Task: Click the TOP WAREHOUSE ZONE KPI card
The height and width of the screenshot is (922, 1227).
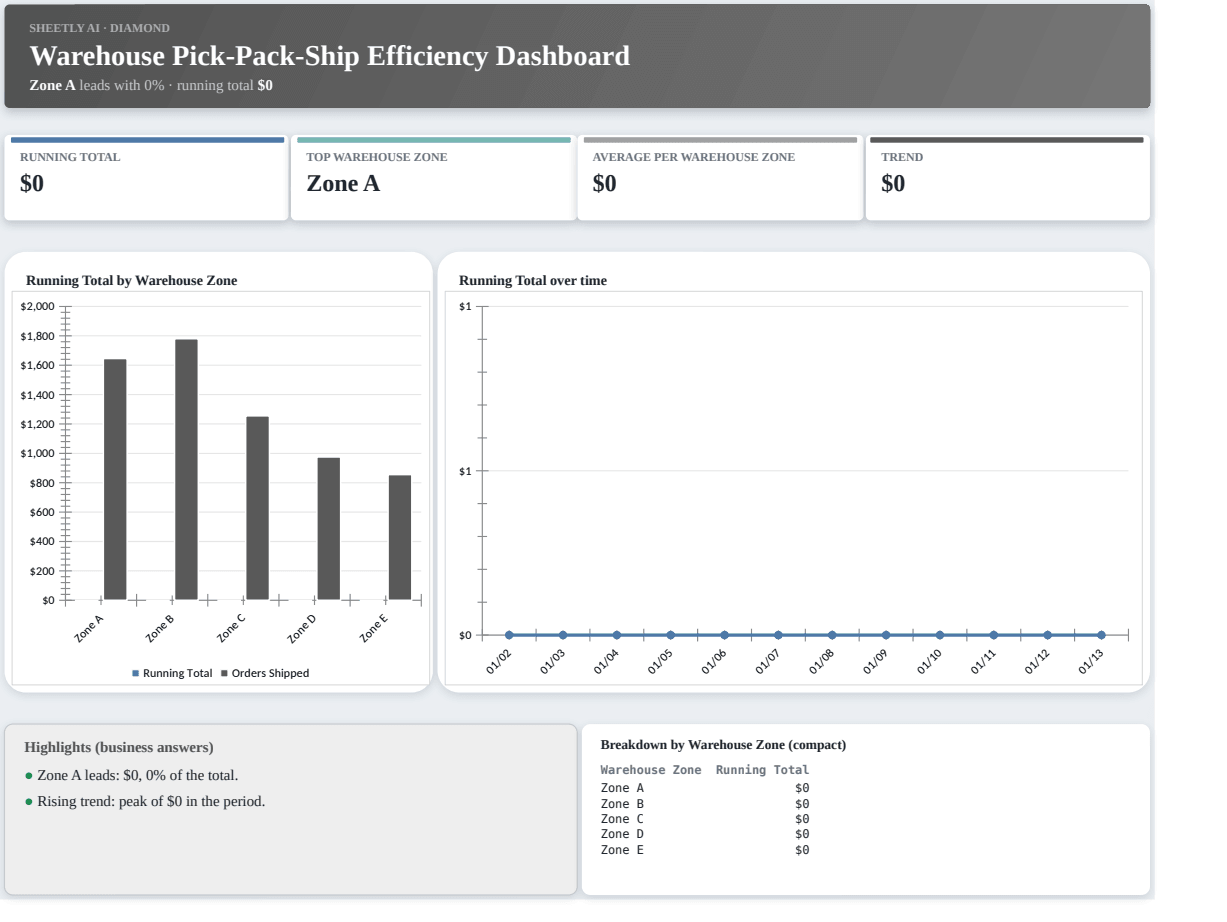Action: tap(433, 179)
